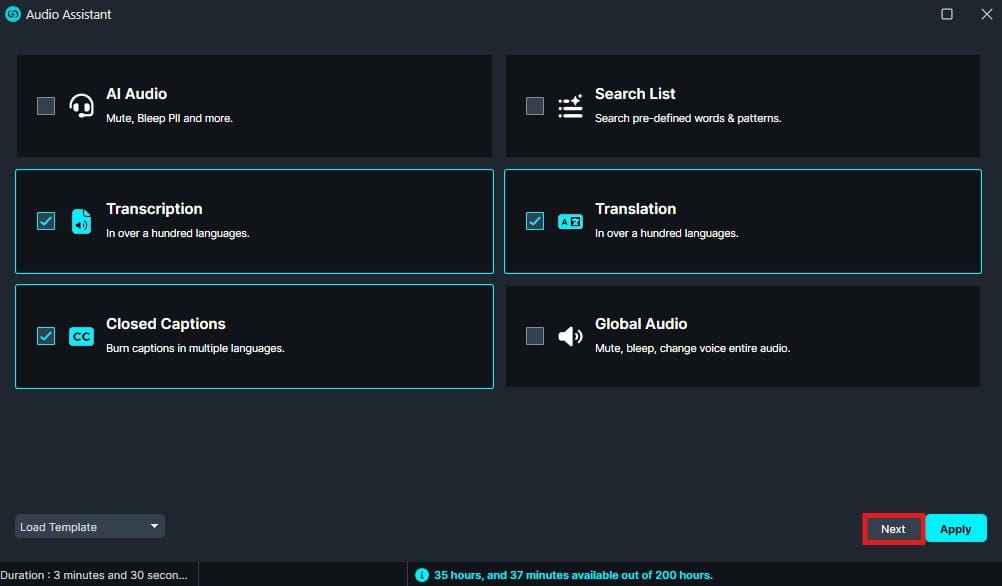The image size is (1002, 586).
Task: Click the Closed Captions CC icon
Action: pyautogui.click(x=81, y=336)
